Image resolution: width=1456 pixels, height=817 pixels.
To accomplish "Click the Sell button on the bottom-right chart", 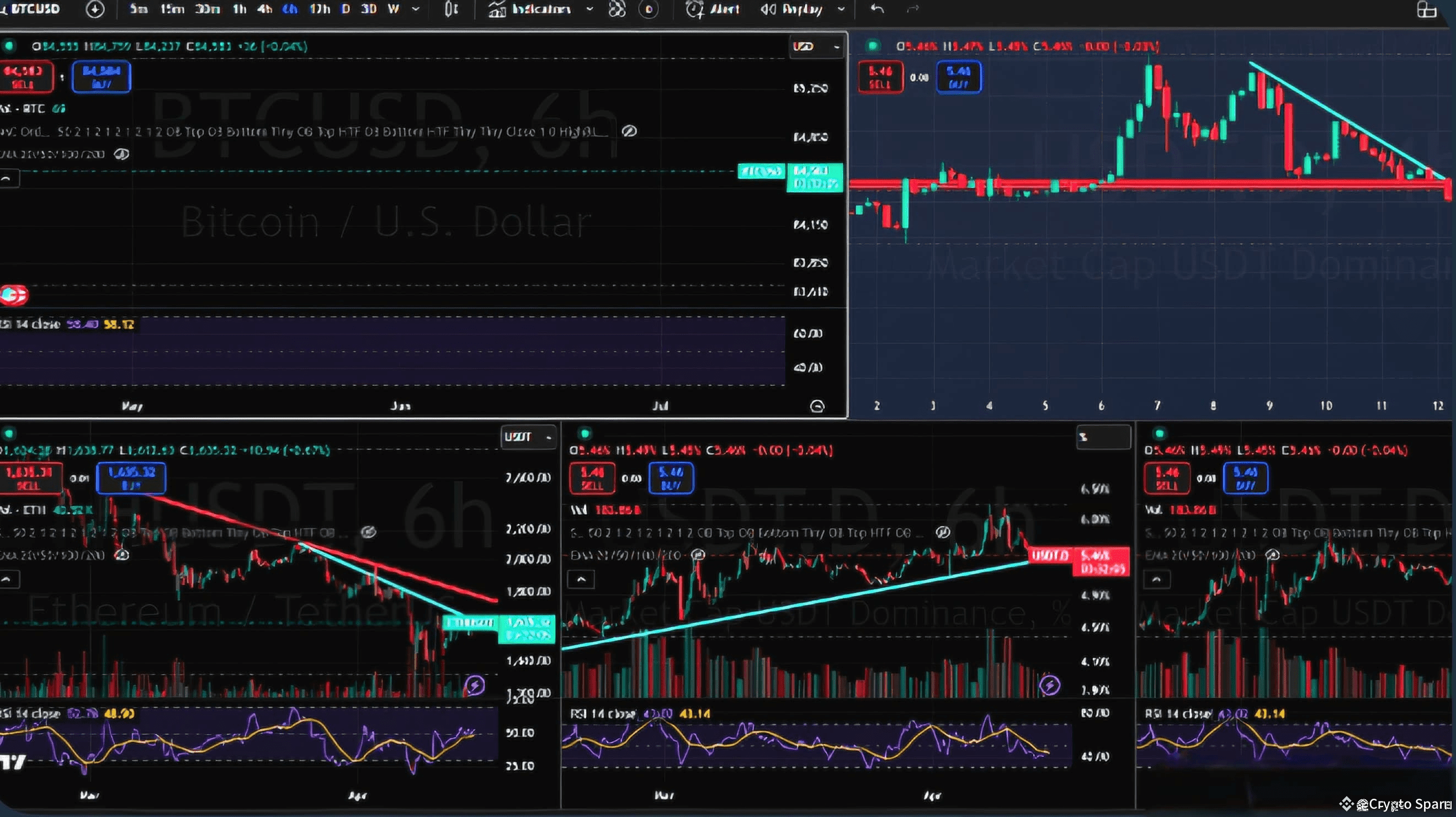I will click(x=1167, y=478).
